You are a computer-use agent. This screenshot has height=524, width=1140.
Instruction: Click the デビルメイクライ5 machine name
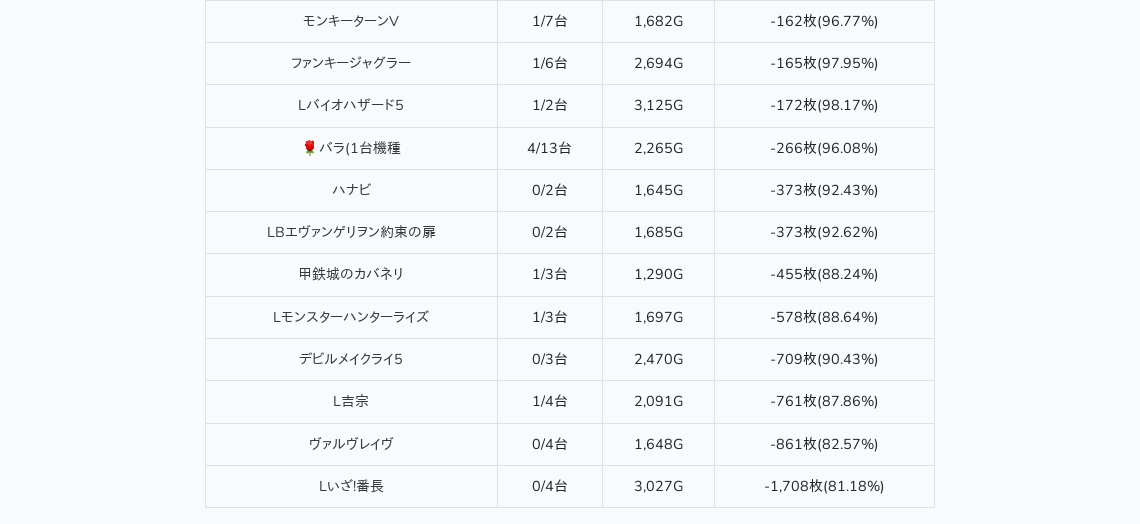tap(351, 359)
